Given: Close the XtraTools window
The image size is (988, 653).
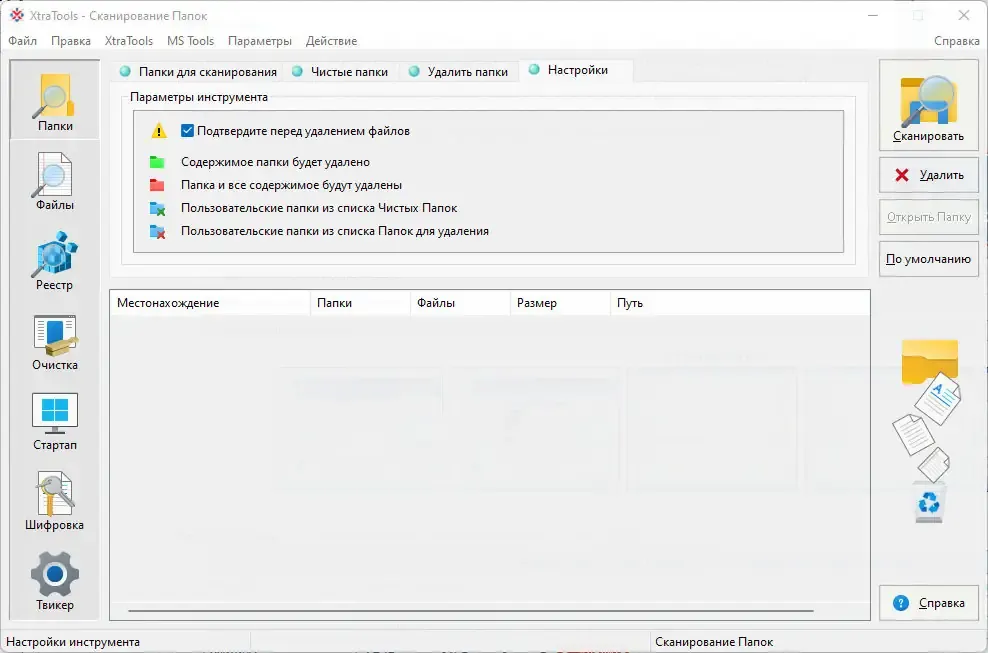Looking at the screenshot, I should click(963, 16).
